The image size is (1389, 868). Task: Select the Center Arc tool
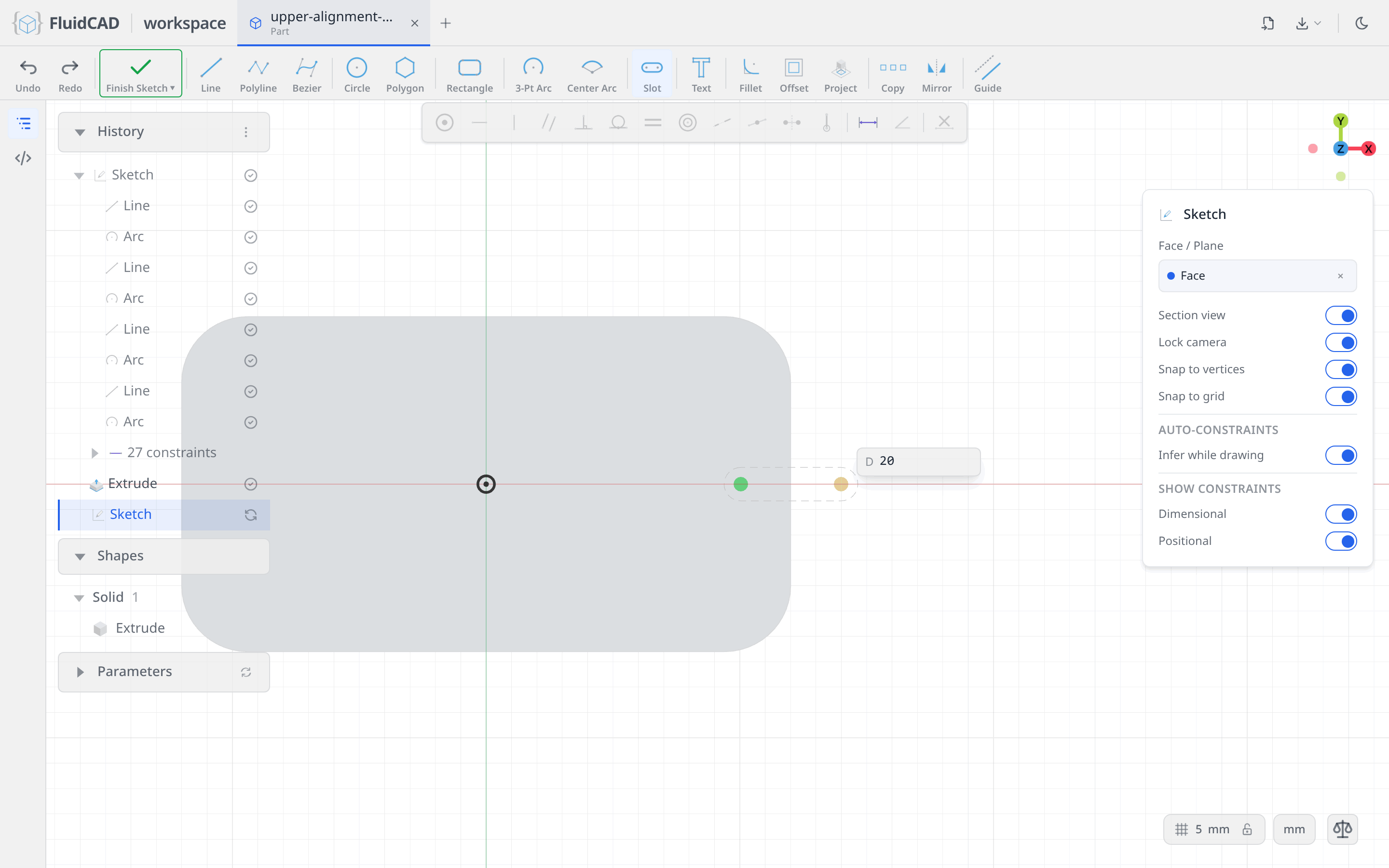point(592,75)
